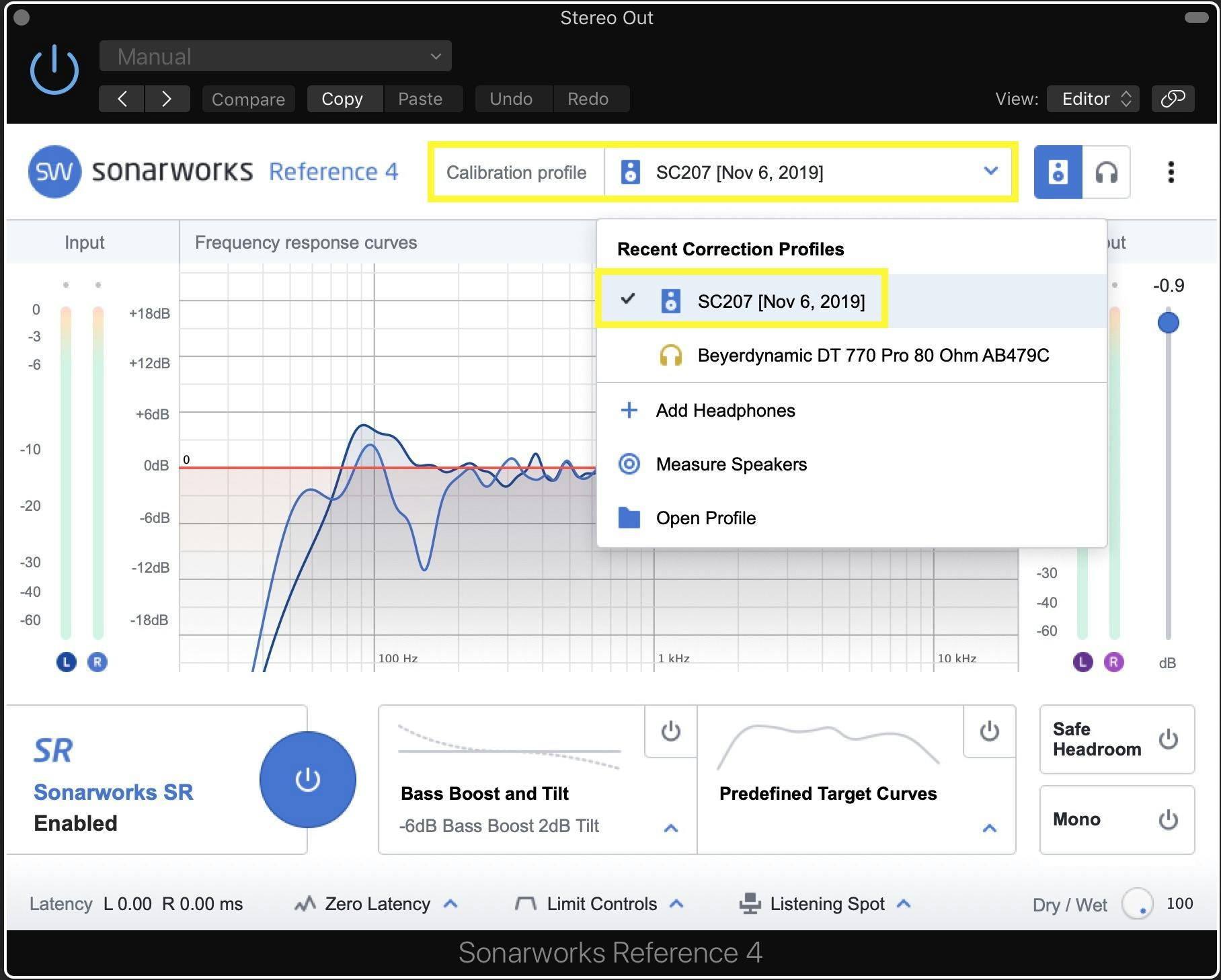
Task: Toggle Mono monitoring
Action: click(x=1168, y=819)
